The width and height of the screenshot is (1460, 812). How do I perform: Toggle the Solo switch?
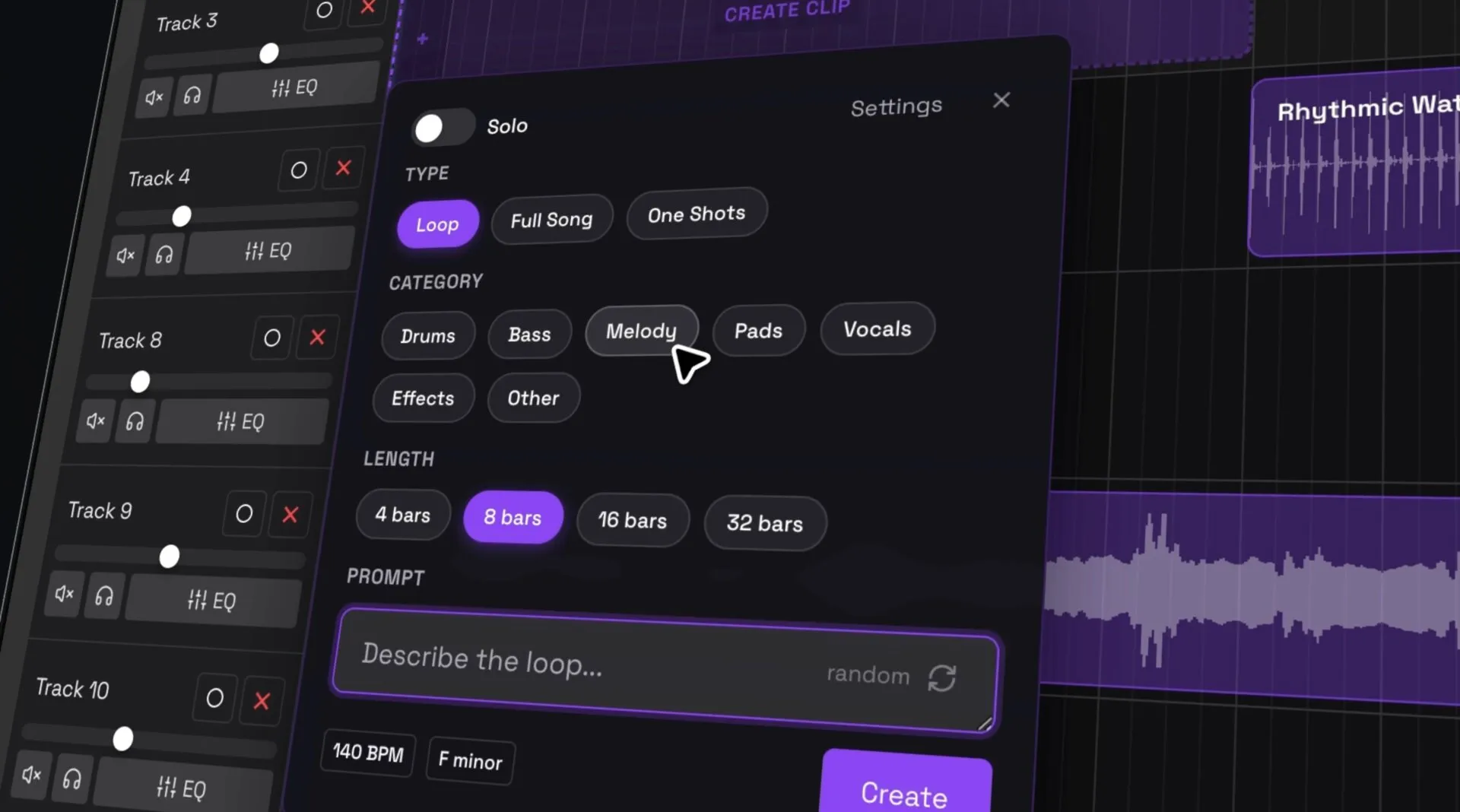tap(444, 127)
